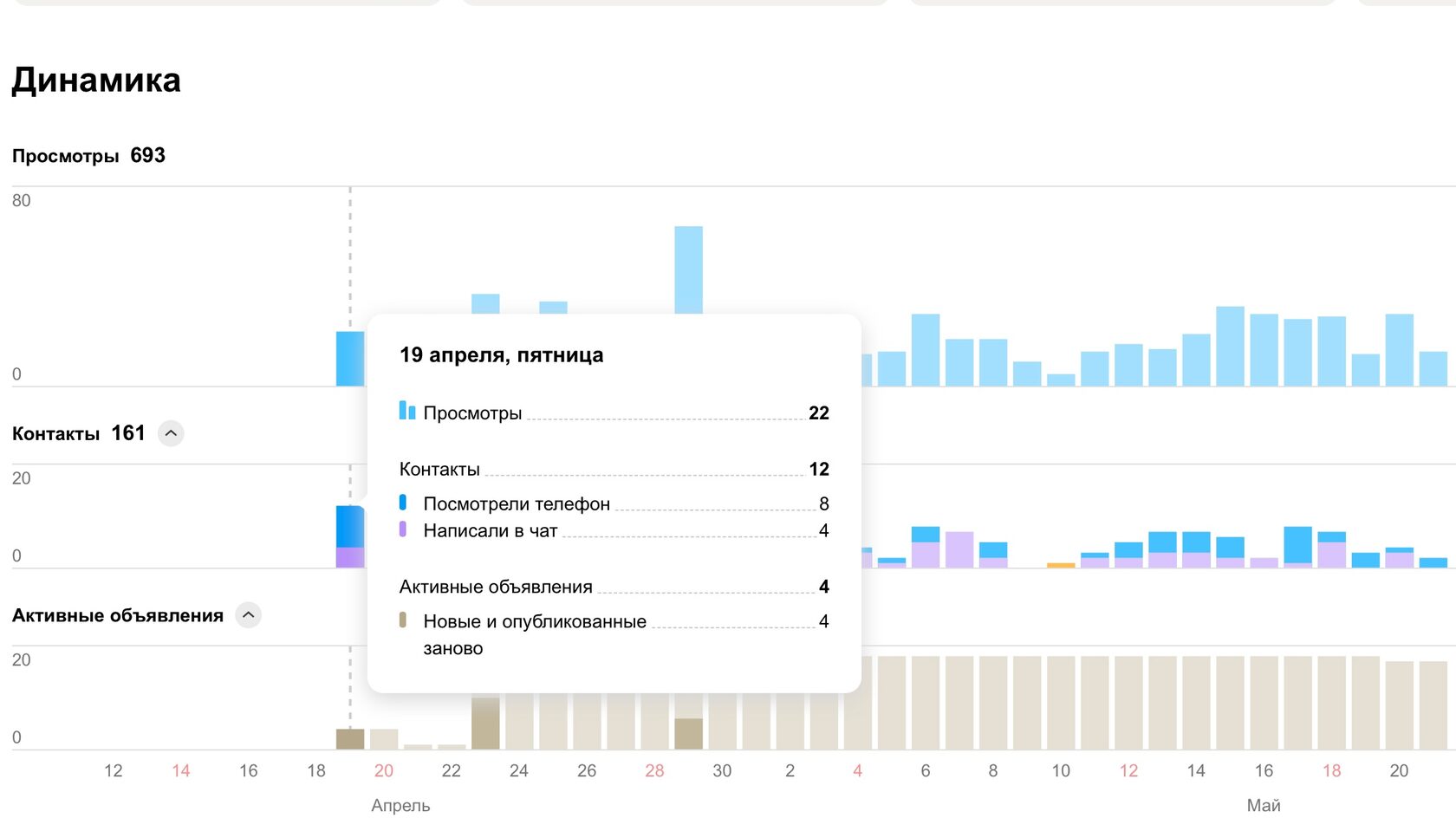Collapse the Активные объявления chart section

coord(248,615)
